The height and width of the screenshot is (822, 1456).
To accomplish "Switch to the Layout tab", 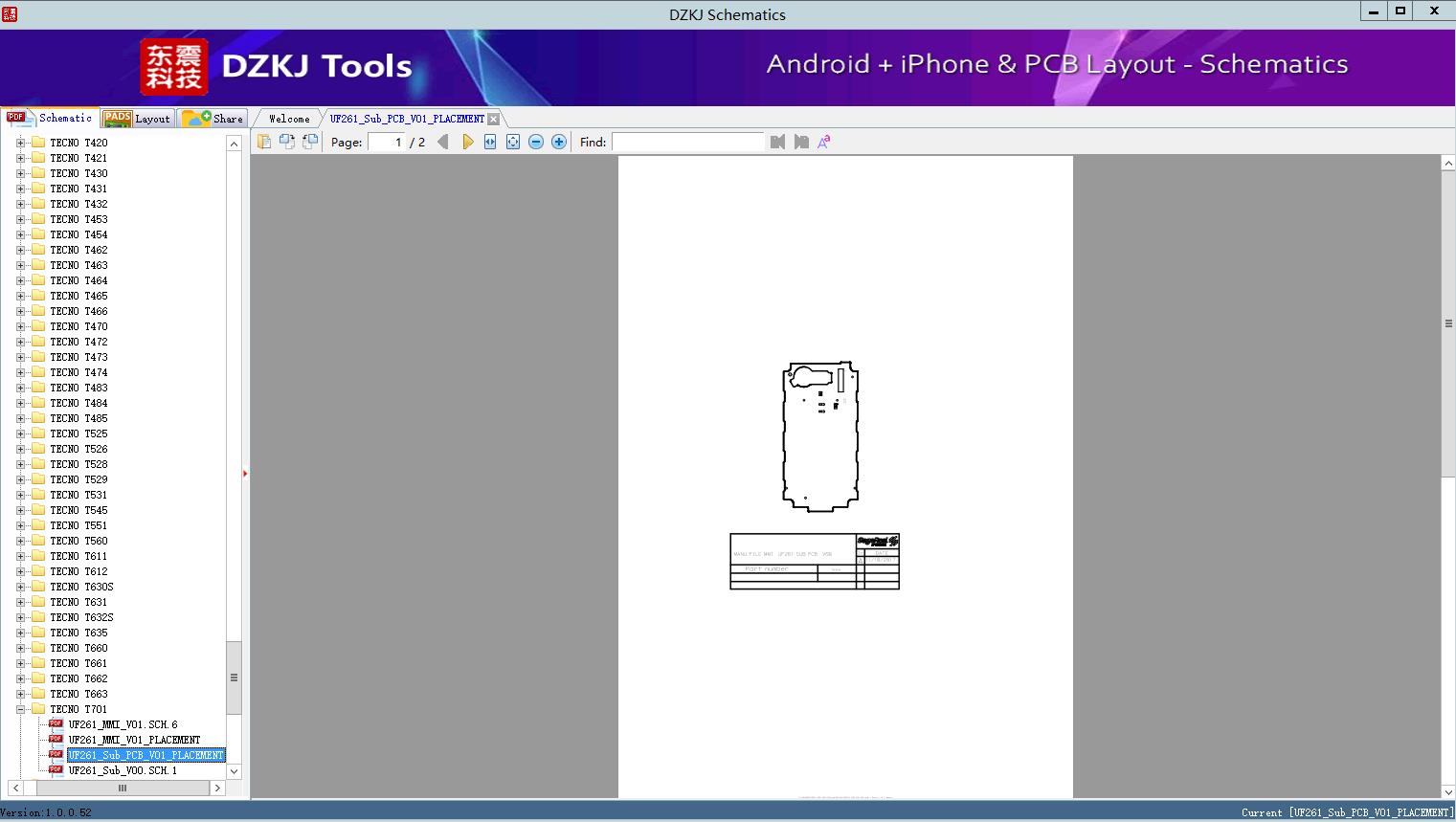I will 138,119.
